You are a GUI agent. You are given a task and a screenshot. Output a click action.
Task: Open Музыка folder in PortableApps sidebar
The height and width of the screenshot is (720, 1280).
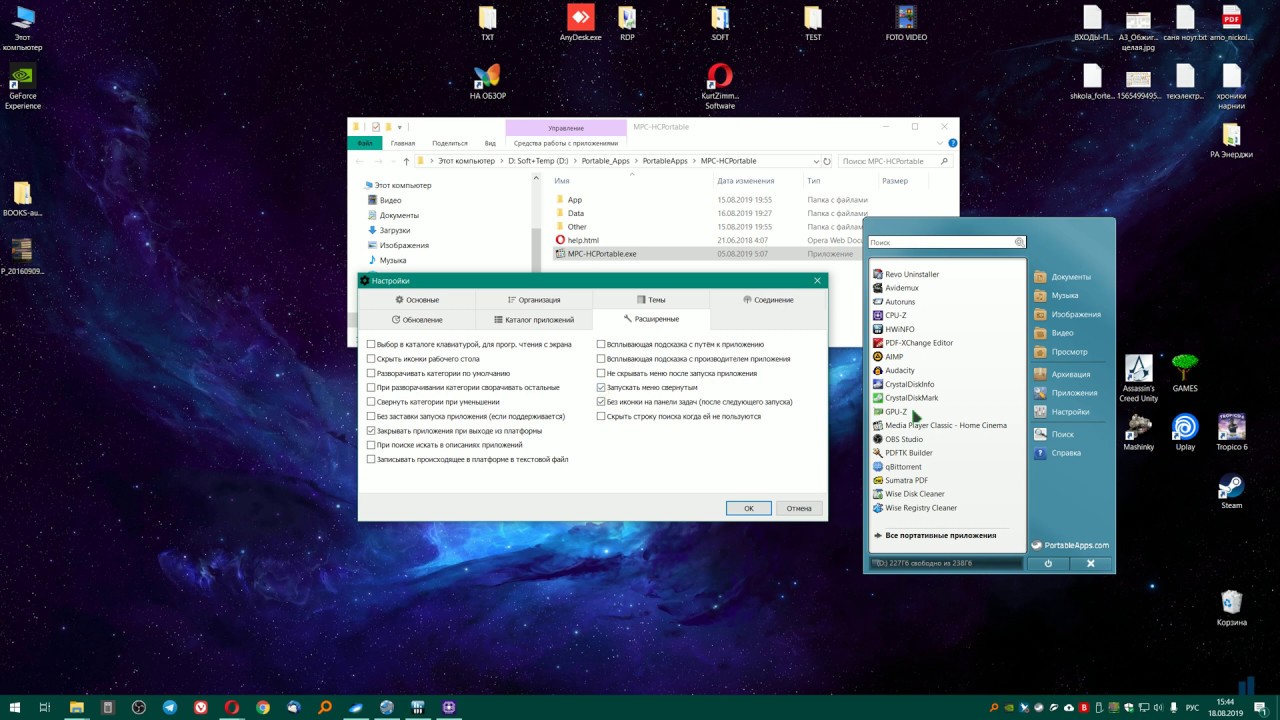click(x=1056, y=295)
